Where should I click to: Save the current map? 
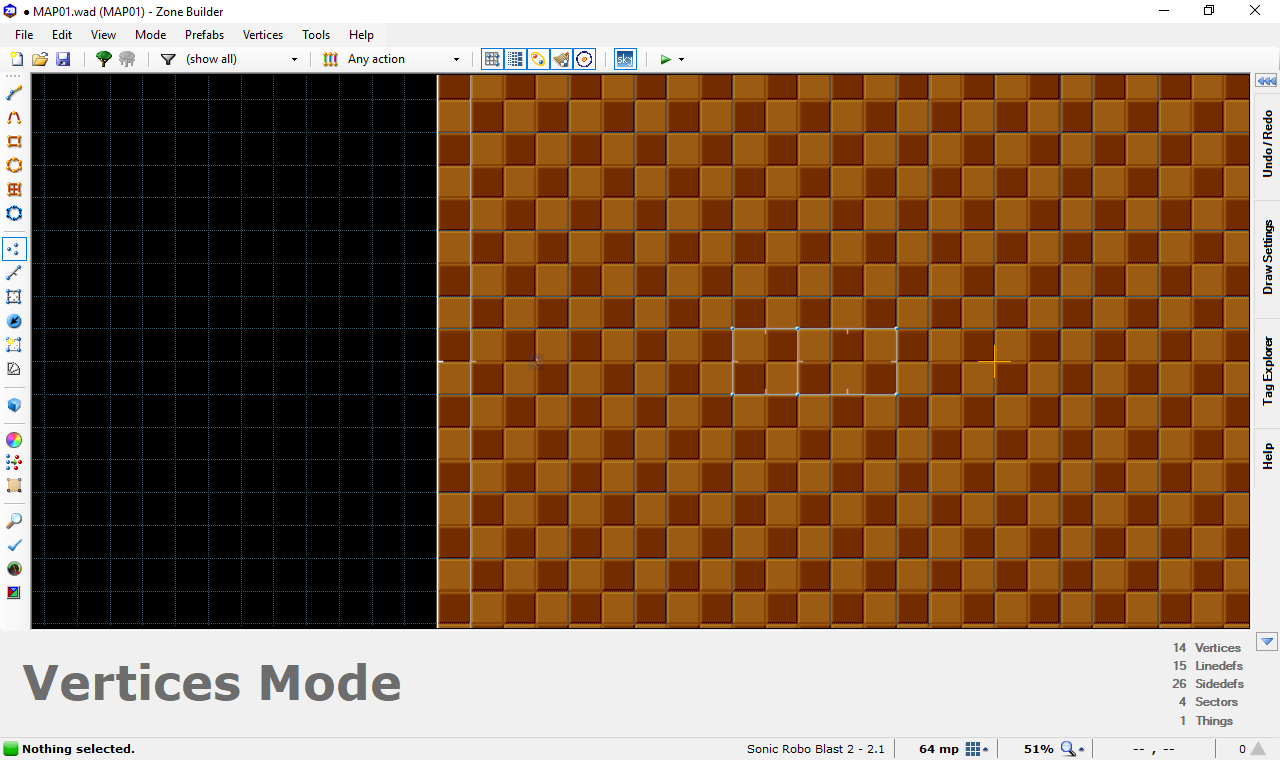click(63, 59)
